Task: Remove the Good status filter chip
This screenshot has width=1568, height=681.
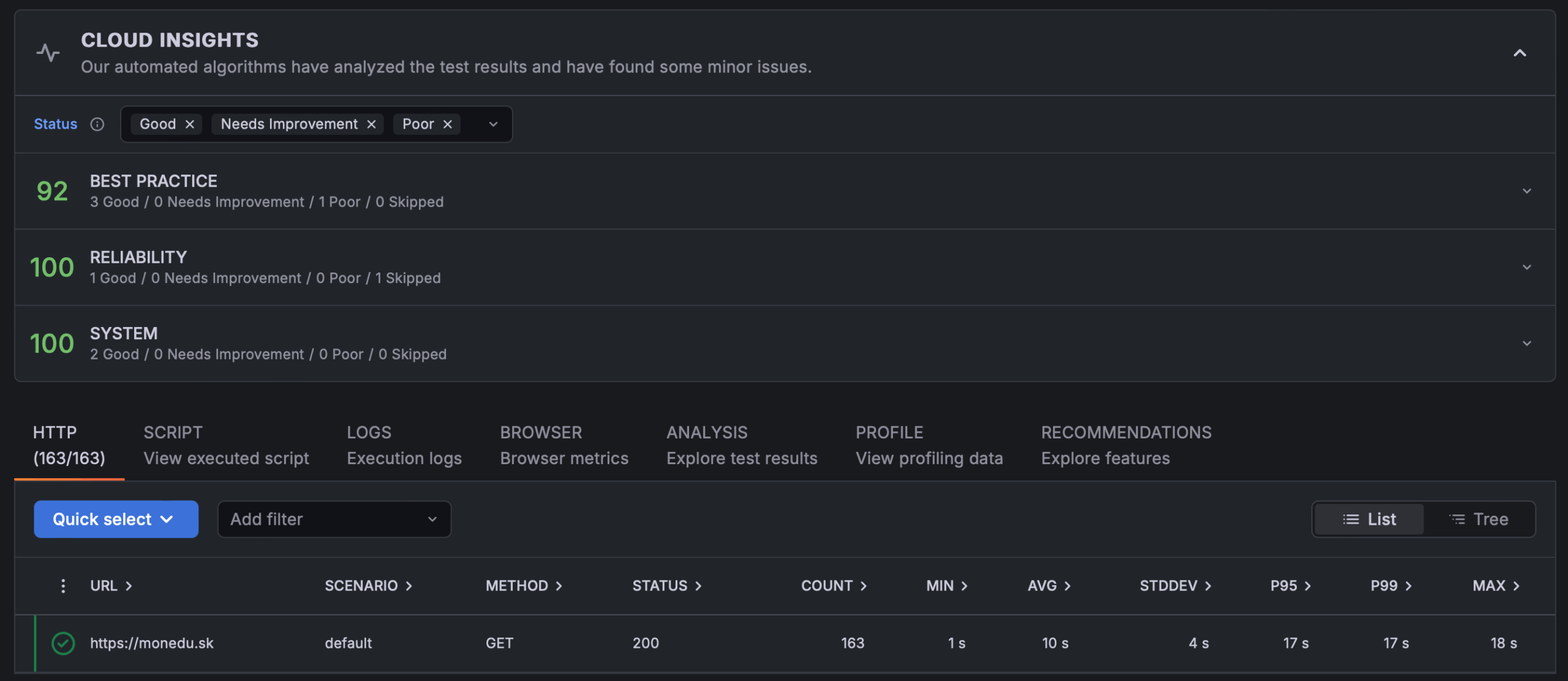Action: coord(190,124)
